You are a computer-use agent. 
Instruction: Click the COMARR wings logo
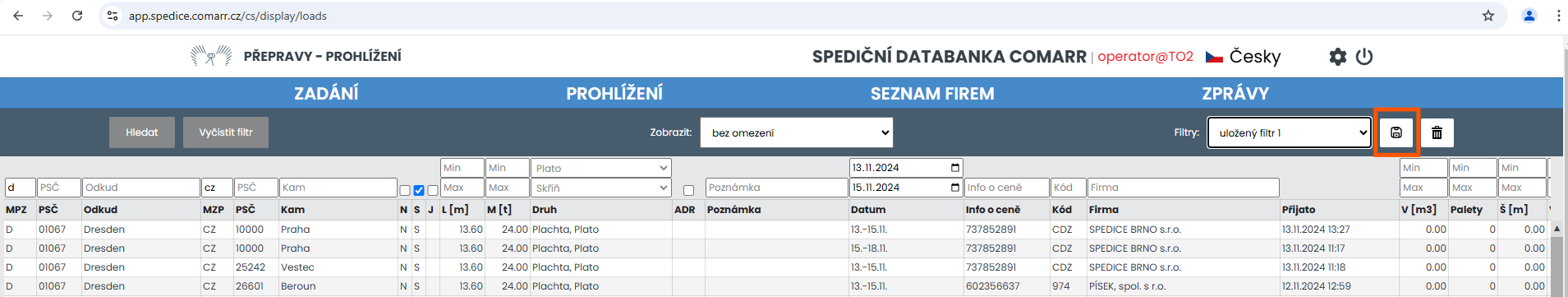coord(211,56)
